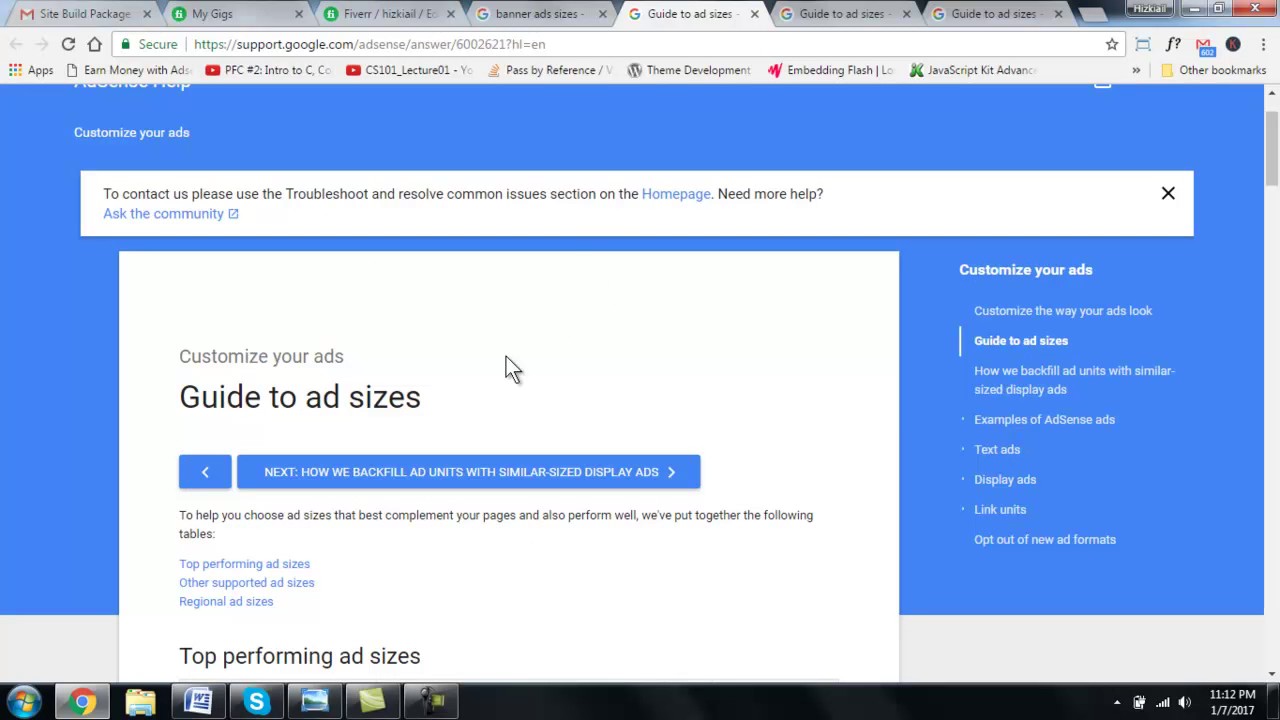Open the power status tray icon
Image resolution: width=1280 pixels, height=720 pixels.
[x=1139, y=703]
